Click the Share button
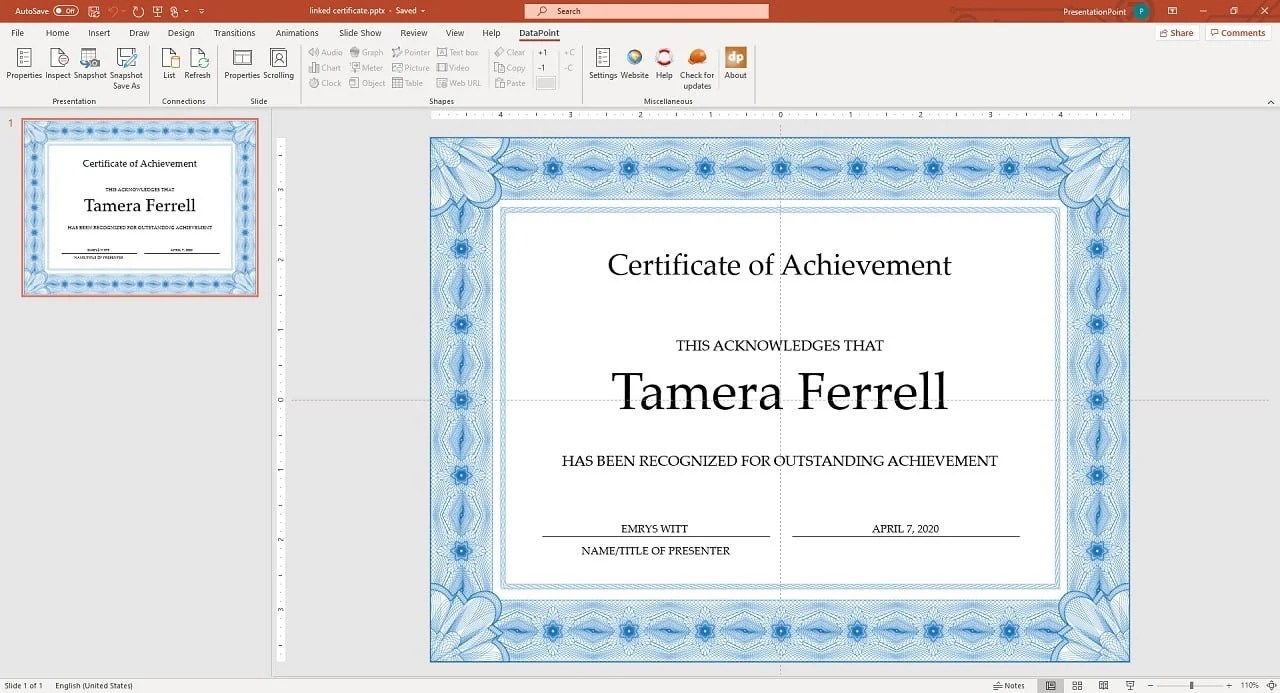 (1176, 32)
